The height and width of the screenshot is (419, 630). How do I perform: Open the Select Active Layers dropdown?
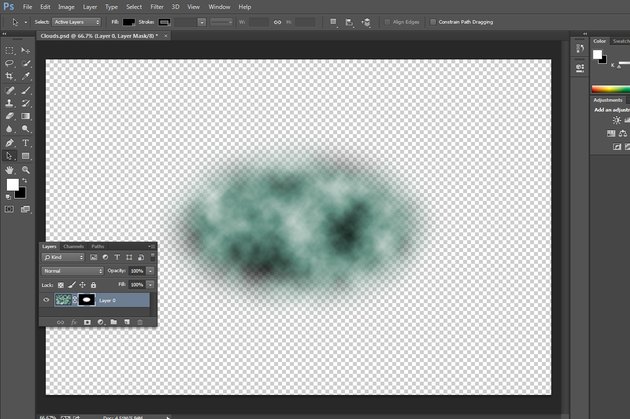[x=77, y=22]
